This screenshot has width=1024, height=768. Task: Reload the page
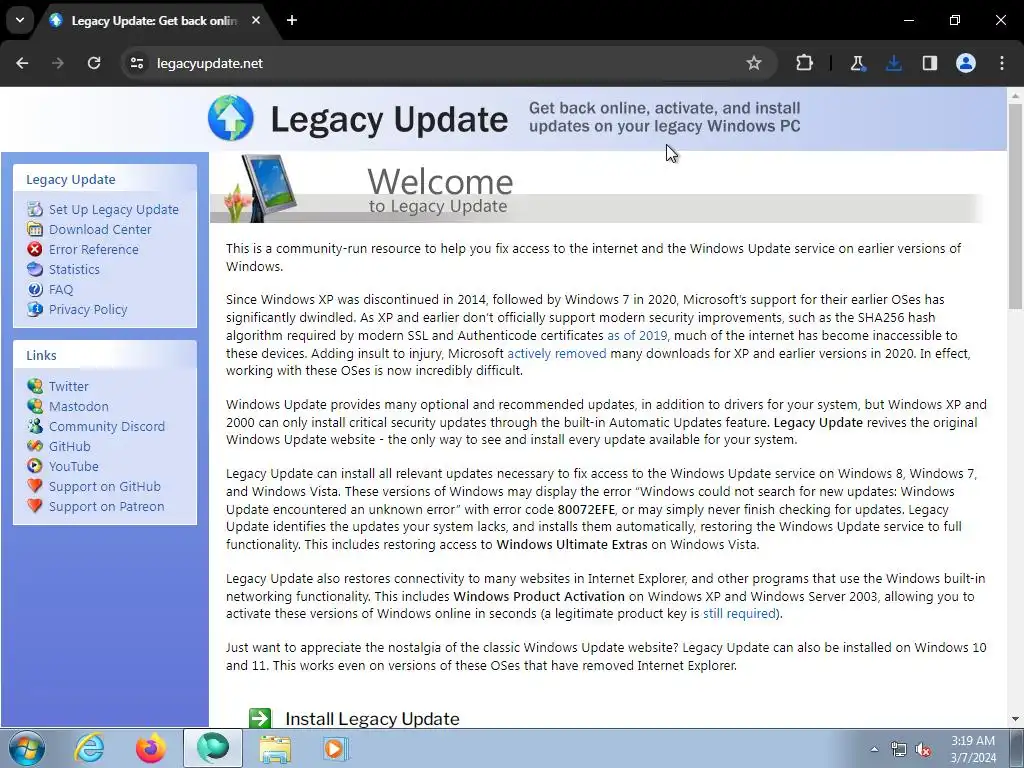(94, 63)
